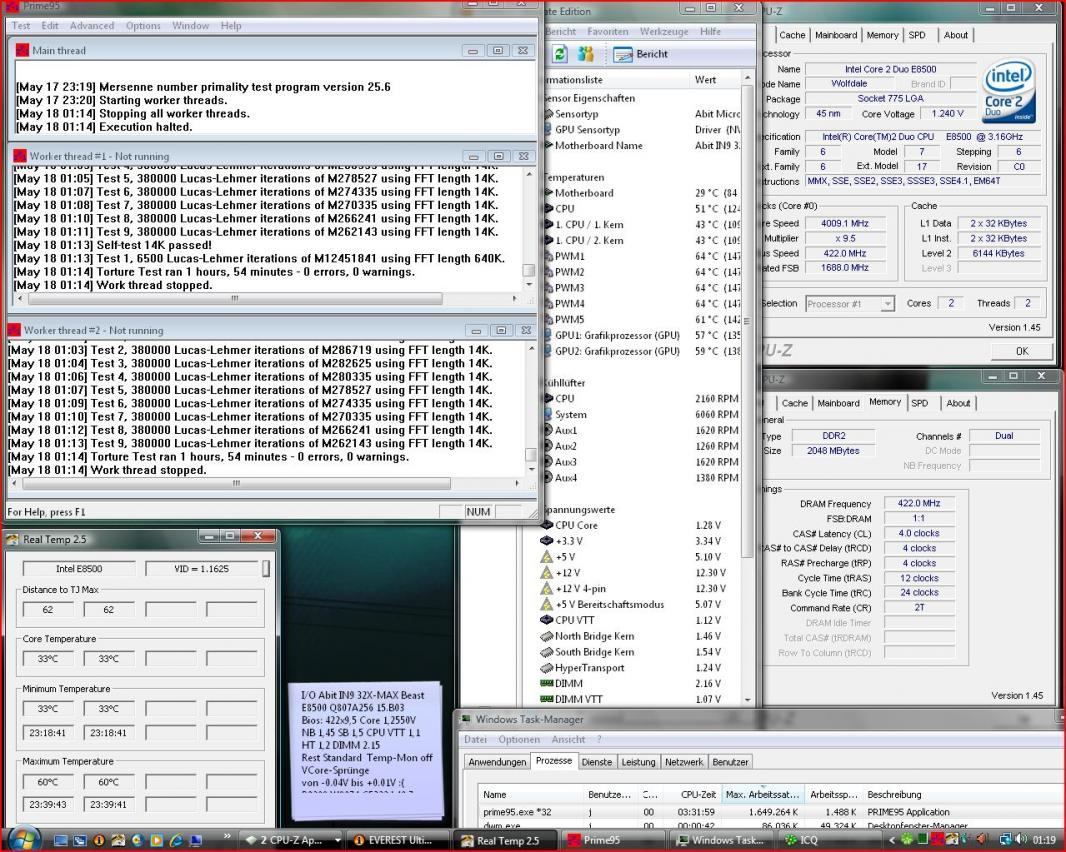Select the +3.3 V voltage icon
1066x852 pixels.
(547, 541)
